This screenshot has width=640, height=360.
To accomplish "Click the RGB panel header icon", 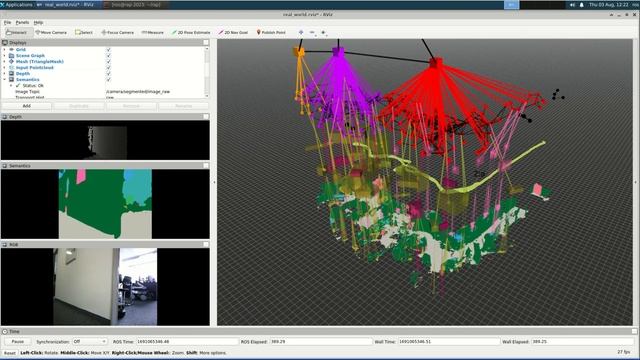I will coord(5,244).
